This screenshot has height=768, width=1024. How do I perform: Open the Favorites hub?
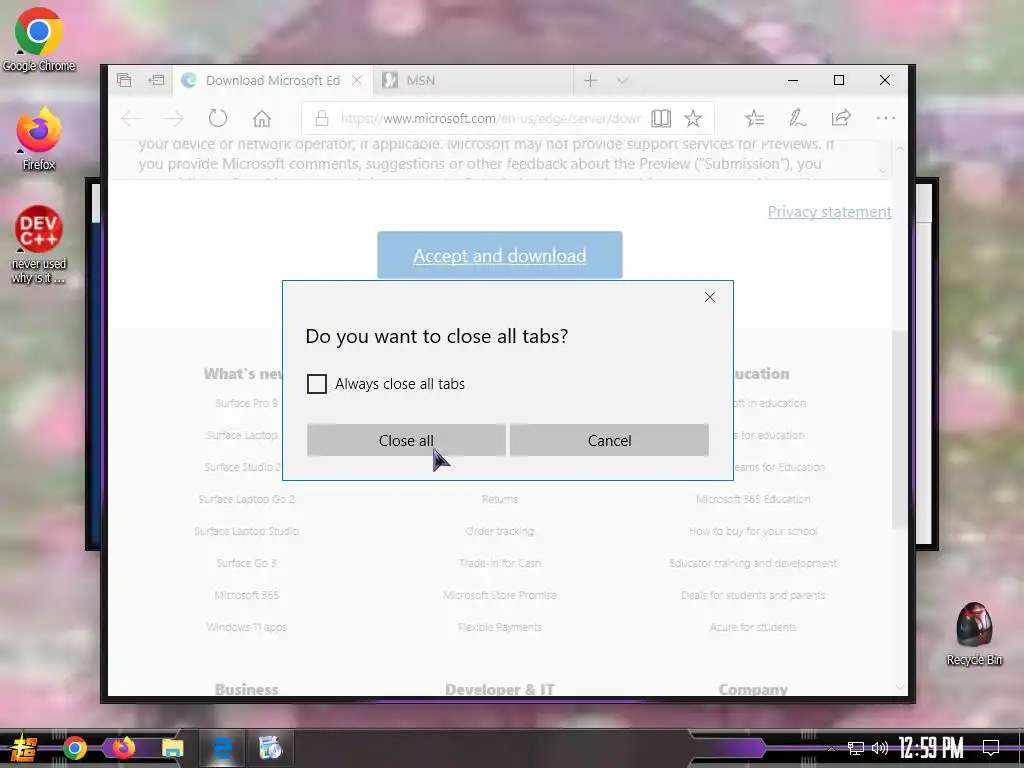click(x=754, y=118)
